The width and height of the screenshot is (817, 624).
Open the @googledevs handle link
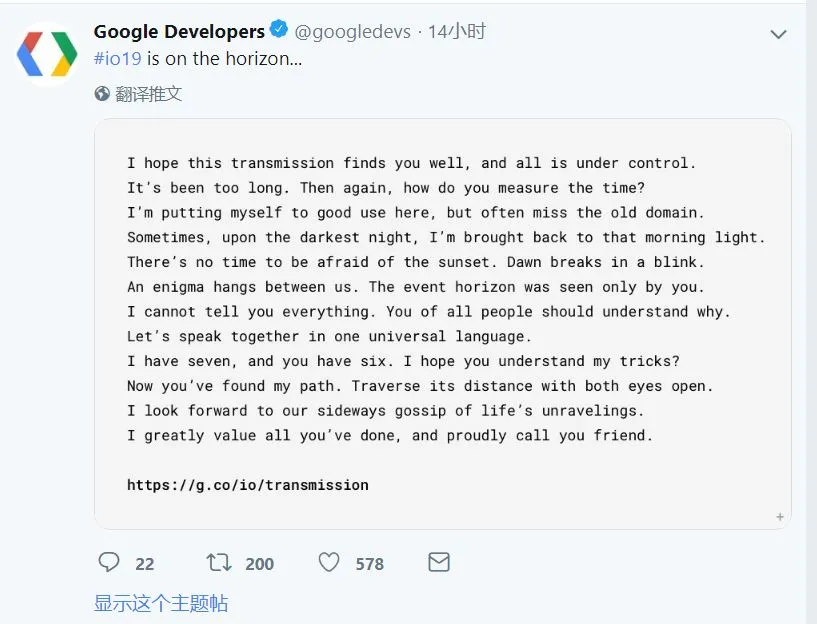(352, 32)
